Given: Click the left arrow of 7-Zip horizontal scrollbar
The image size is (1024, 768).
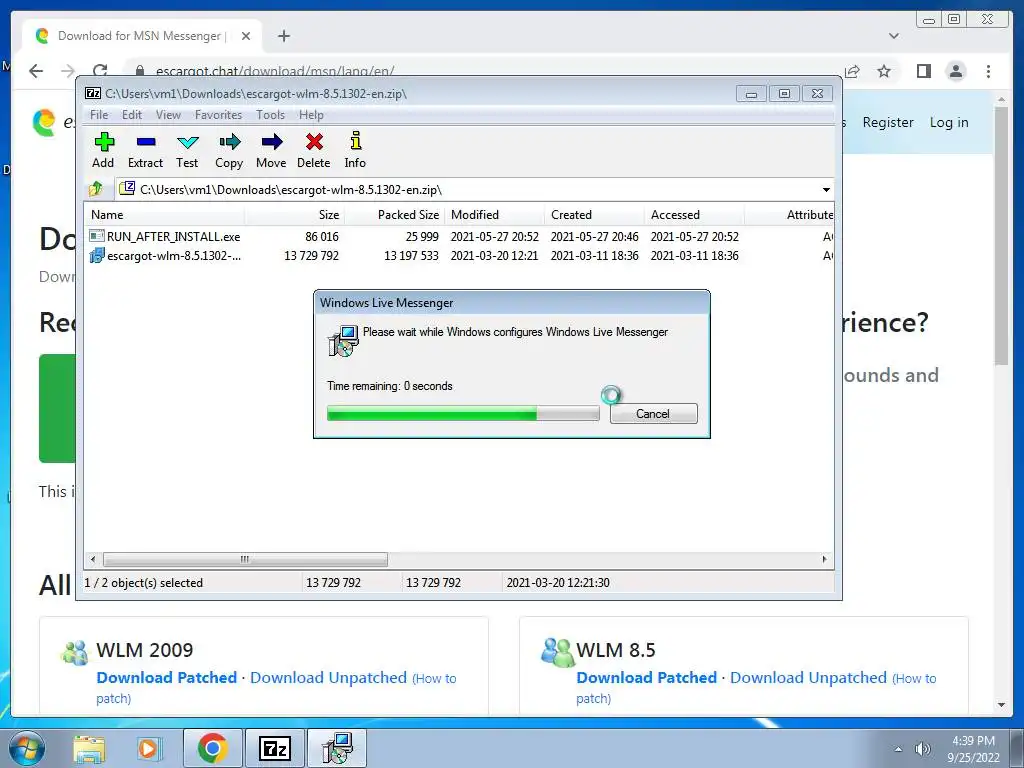Looking at the screenshot, I should click(x=93, y=560).
